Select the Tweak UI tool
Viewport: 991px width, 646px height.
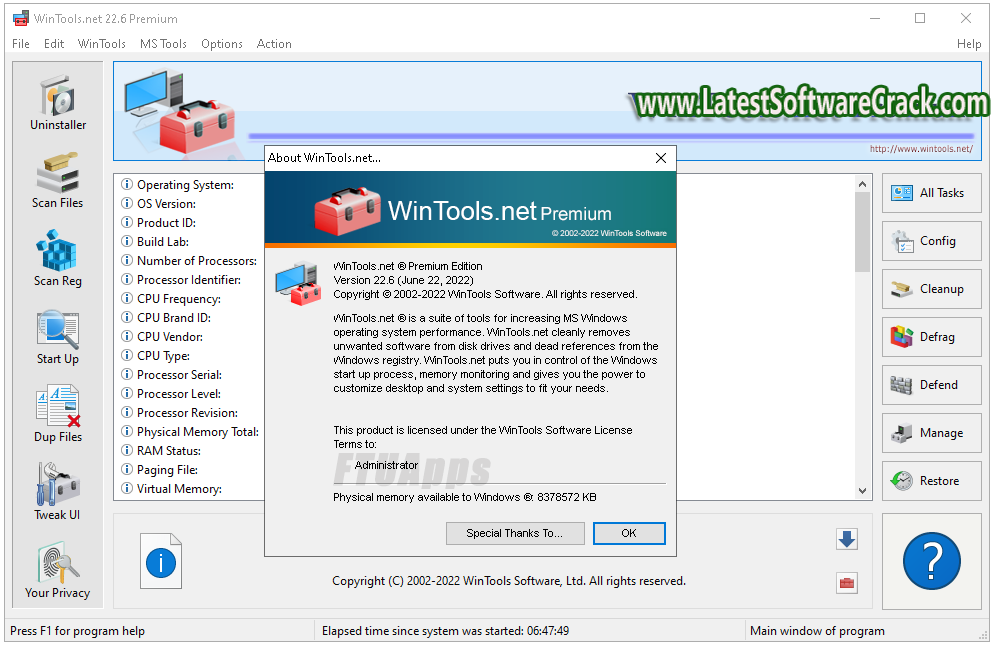click(57, 491)
